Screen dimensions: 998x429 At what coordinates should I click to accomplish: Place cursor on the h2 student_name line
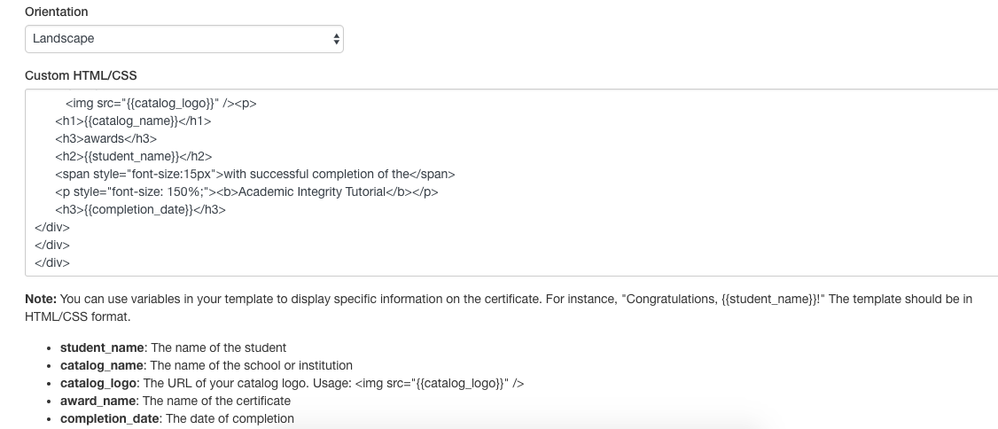click(133, 156)
